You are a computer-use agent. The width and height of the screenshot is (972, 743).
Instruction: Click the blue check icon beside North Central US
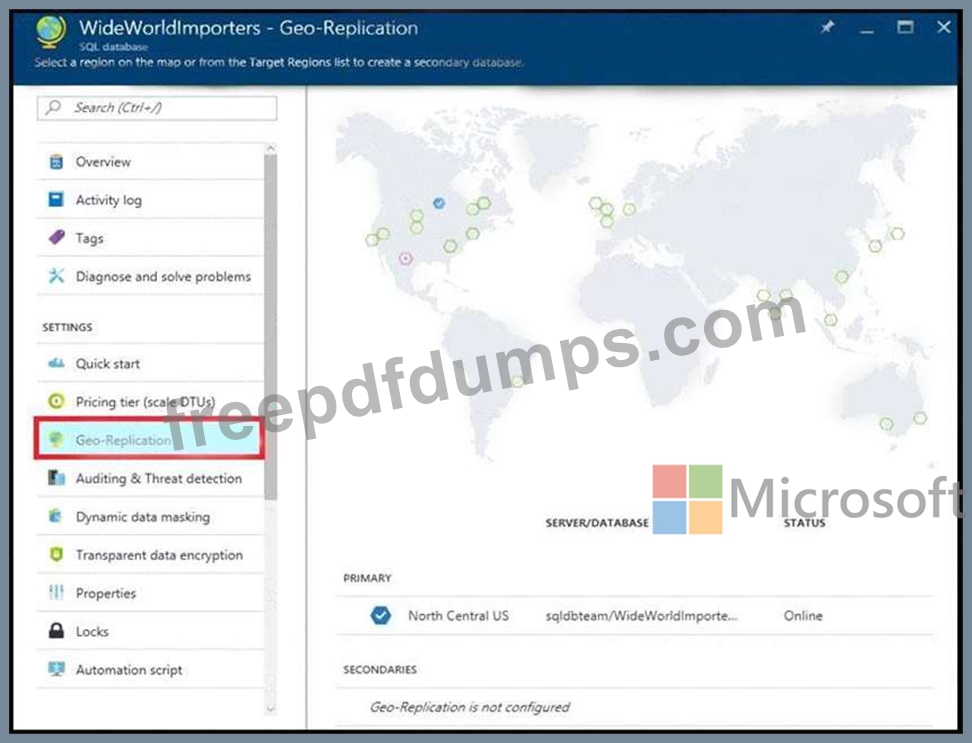pyautogui.click(x=381, y=615)
